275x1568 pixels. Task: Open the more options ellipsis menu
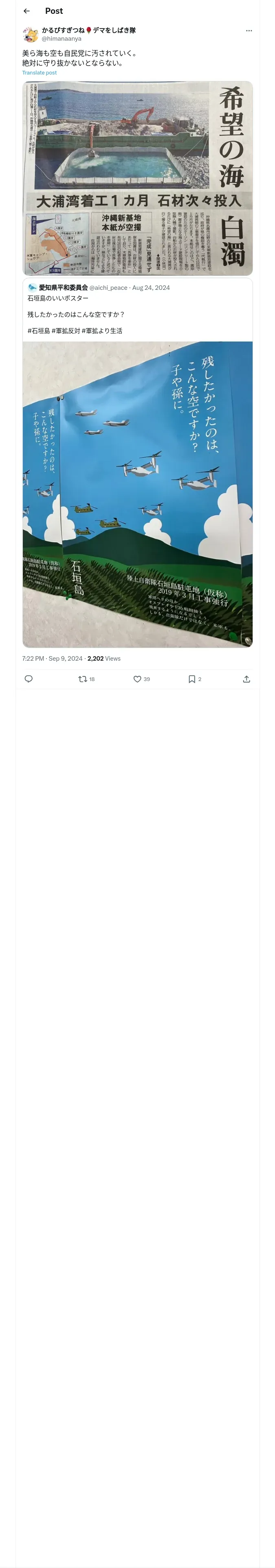249,31
